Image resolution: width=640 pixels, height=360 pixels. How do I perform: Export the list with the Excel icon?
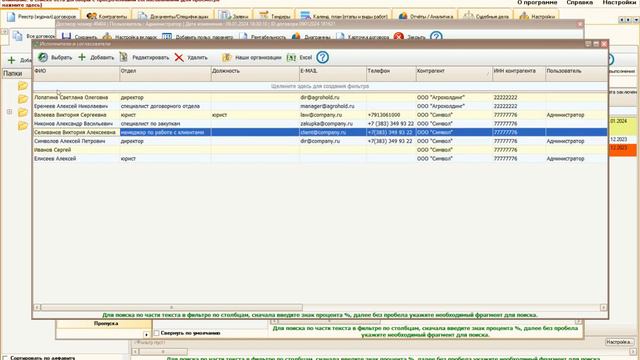(291, 58)
